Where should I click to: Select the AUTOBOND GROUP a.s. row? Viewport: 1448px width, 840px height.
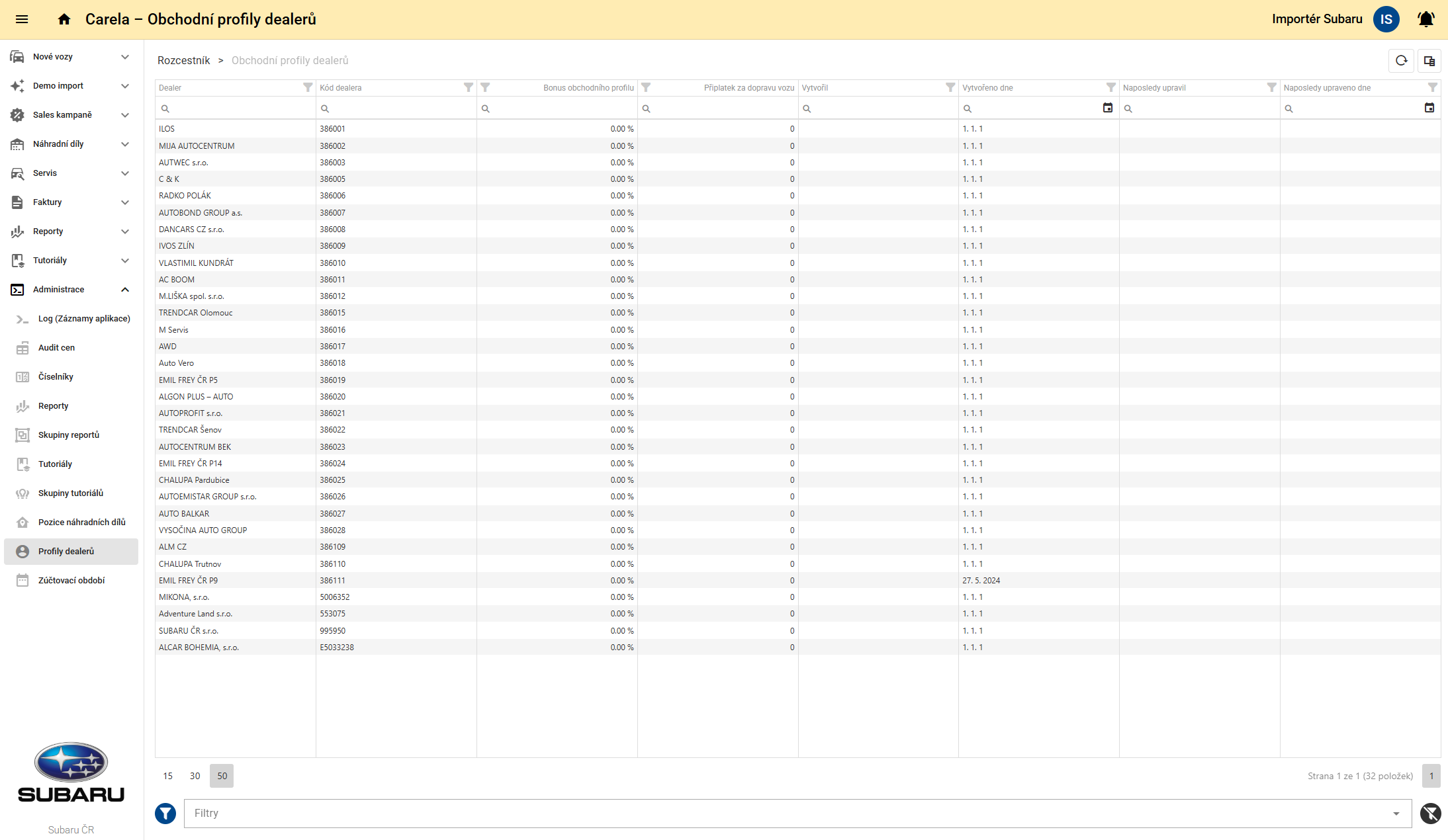pos(798,213)
